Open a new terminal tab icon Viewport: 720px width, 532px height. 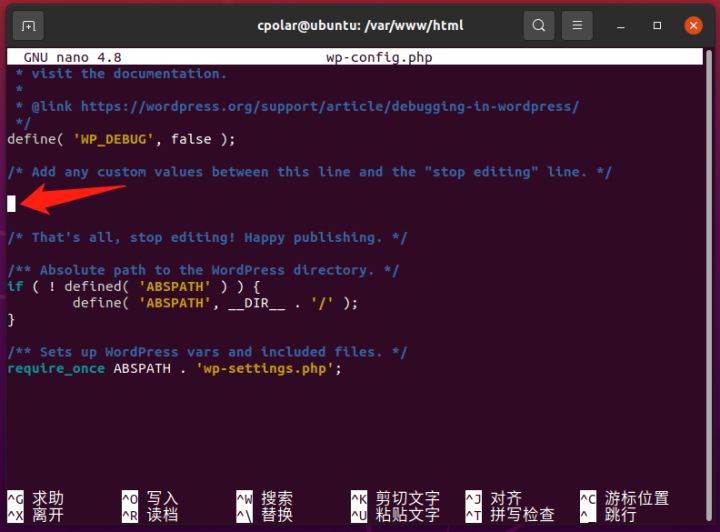pos(28,26)
